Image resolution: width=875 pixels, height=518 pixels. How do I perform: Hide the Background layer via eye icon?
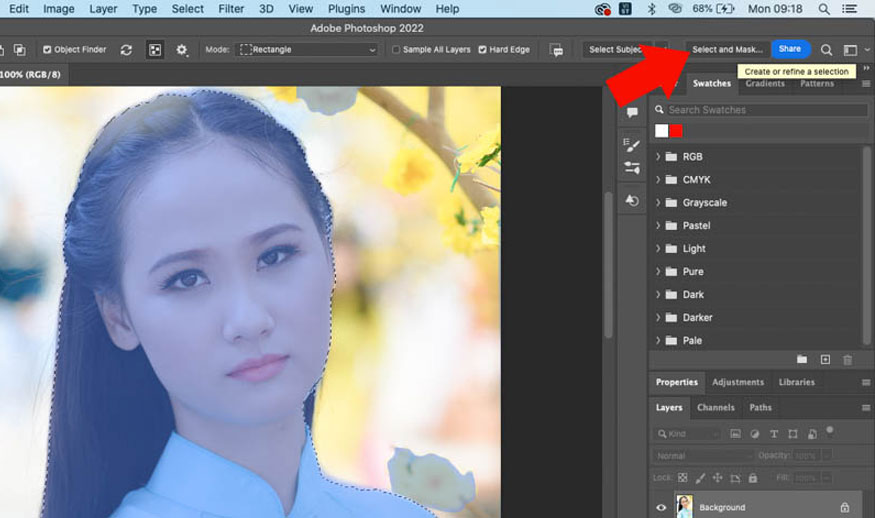[x=661, y=507]
